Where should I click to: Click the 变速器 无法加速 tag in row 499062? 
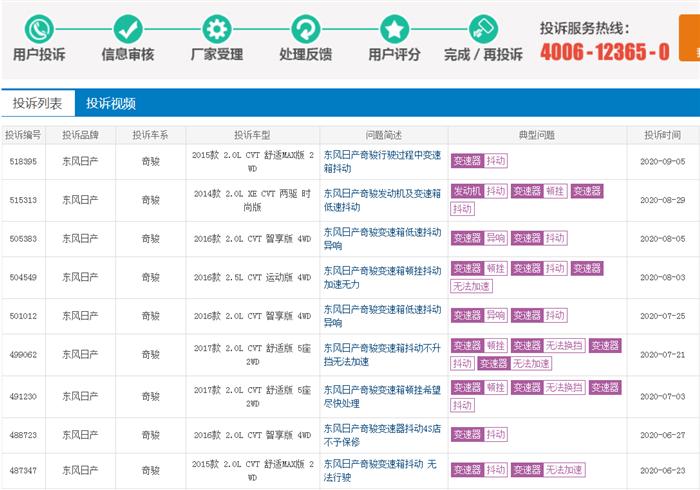point(514,363)
